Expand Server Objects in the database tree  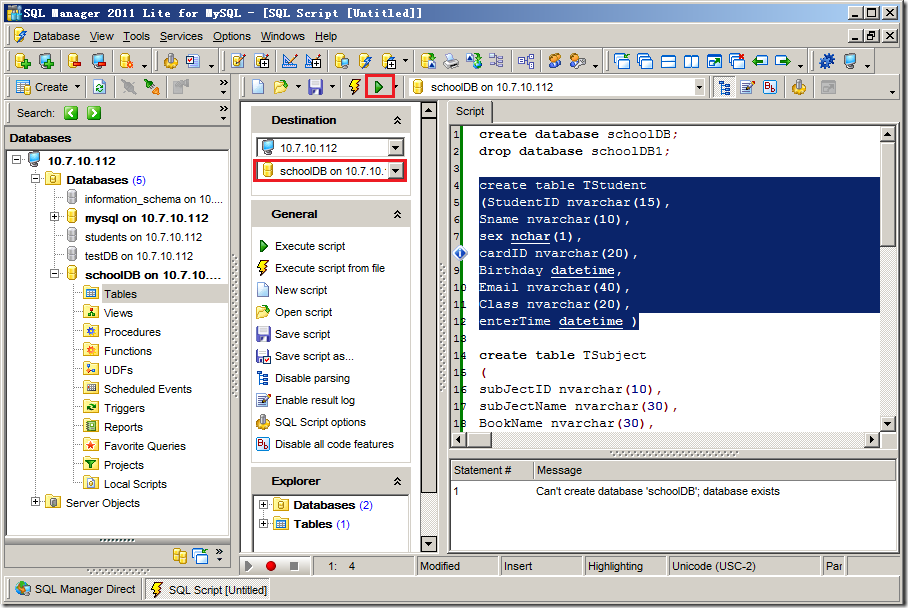point(35,503)
